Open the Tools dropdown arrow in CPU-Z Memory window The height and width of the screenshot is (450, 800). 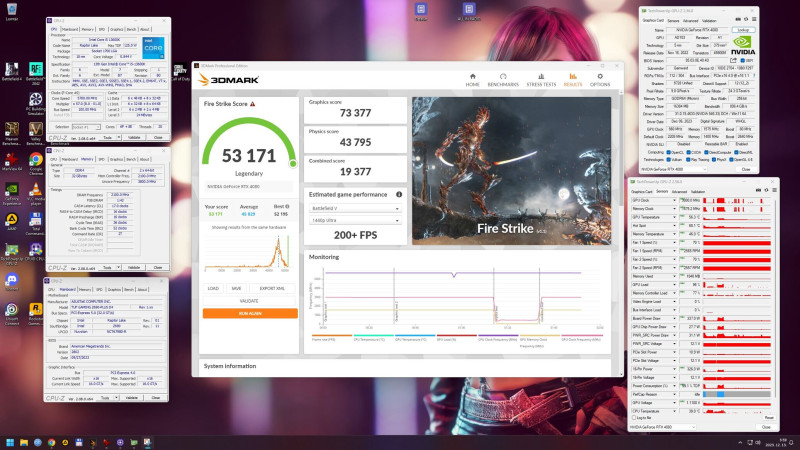click(118, 267)
